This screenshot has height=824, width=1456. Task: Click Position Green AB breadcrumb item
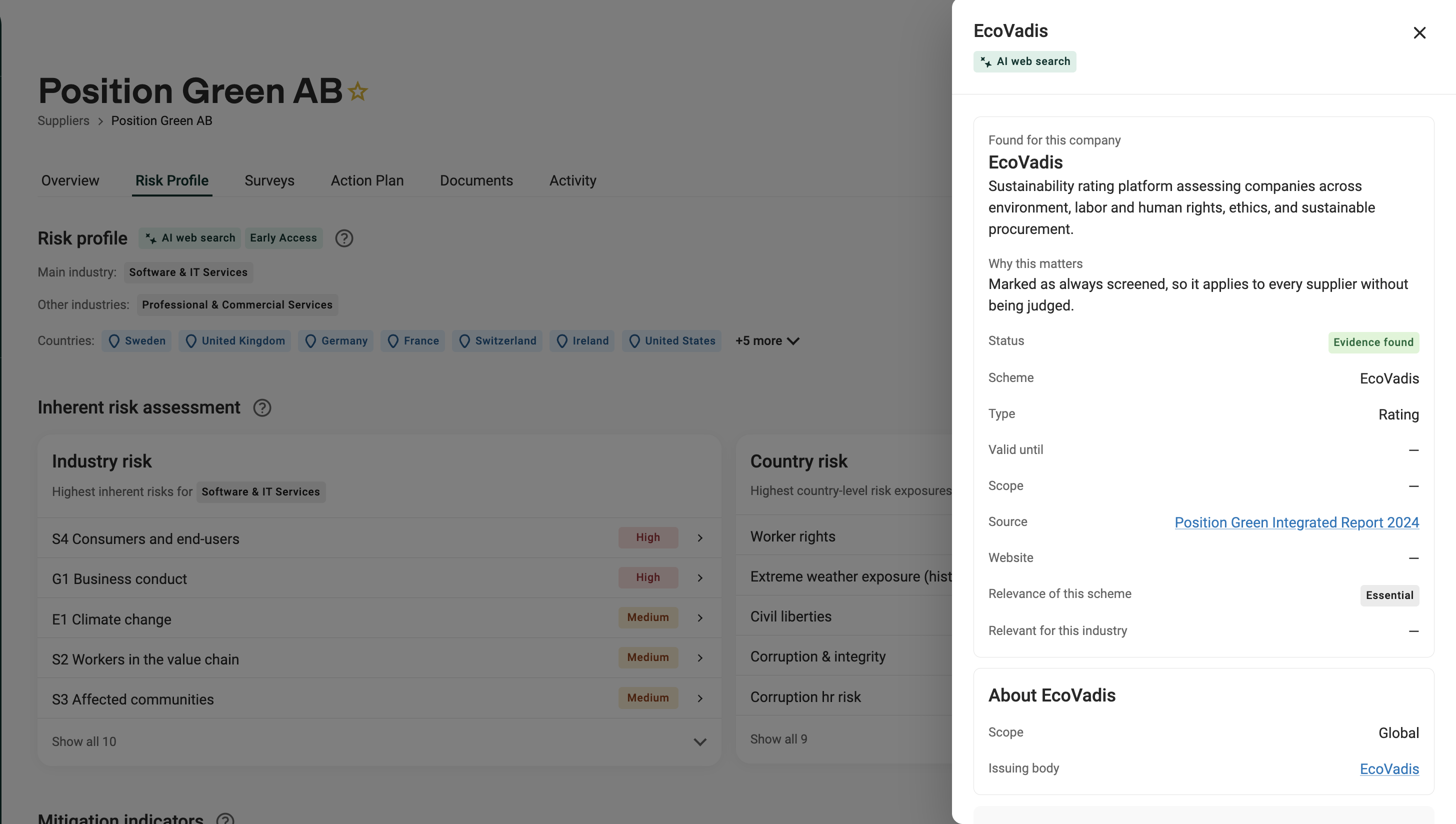[x=162, y=121]
